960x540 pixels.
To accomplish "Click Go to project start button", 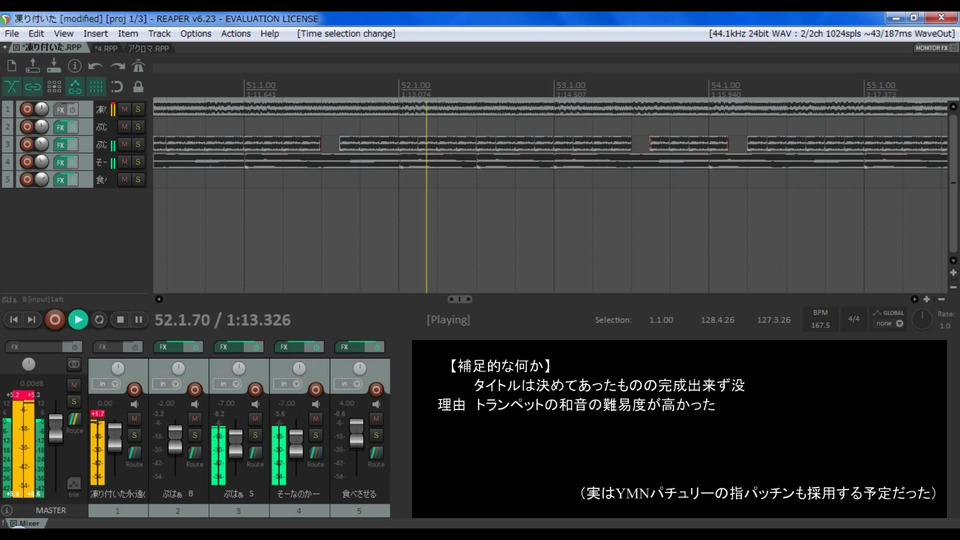I will pos(13,320).
